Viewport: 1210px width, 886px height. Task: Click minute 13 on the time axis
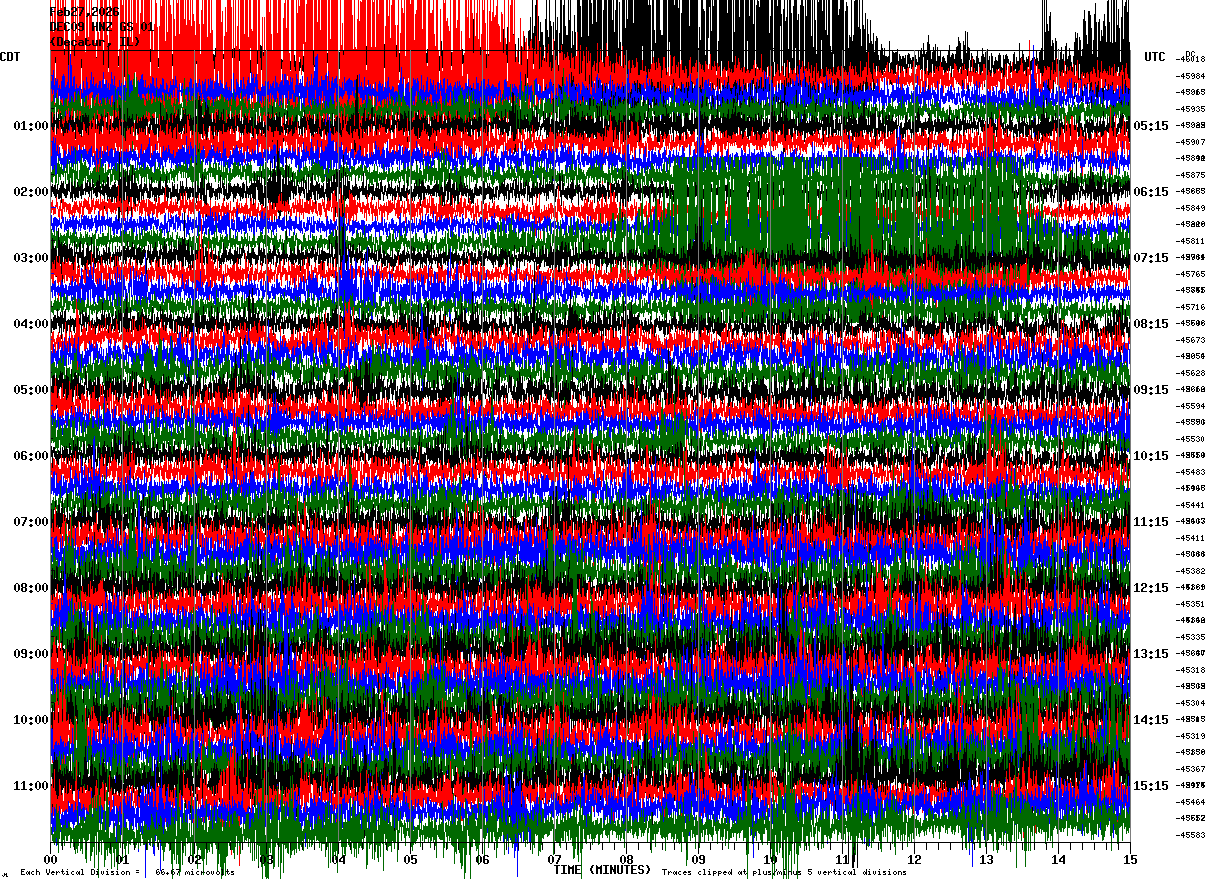(x=987, y=859)
